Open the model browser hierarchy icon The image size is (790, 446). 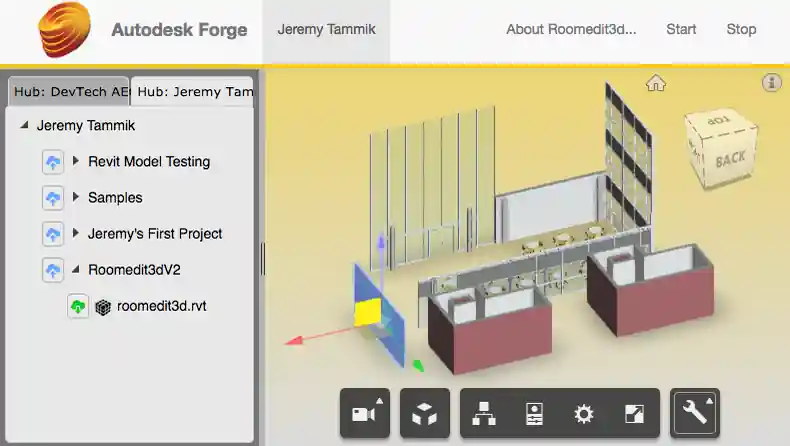click(485, 413)
